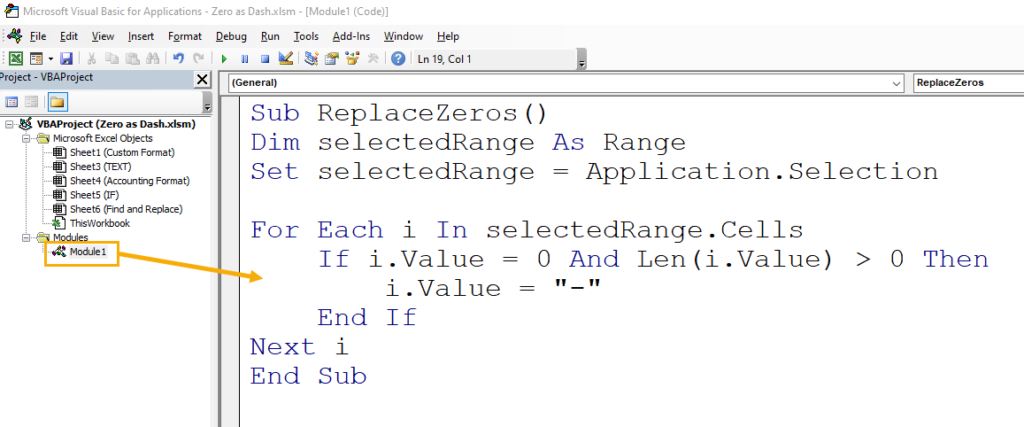The height and width of the screenshot is (427, 1024).
Task: Open the Insert menu
Action: click(141, 37)
